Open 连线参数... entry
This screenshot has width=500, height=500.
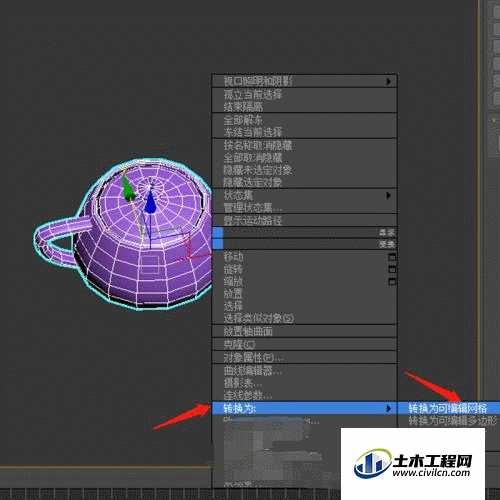[x=304, y=395]
